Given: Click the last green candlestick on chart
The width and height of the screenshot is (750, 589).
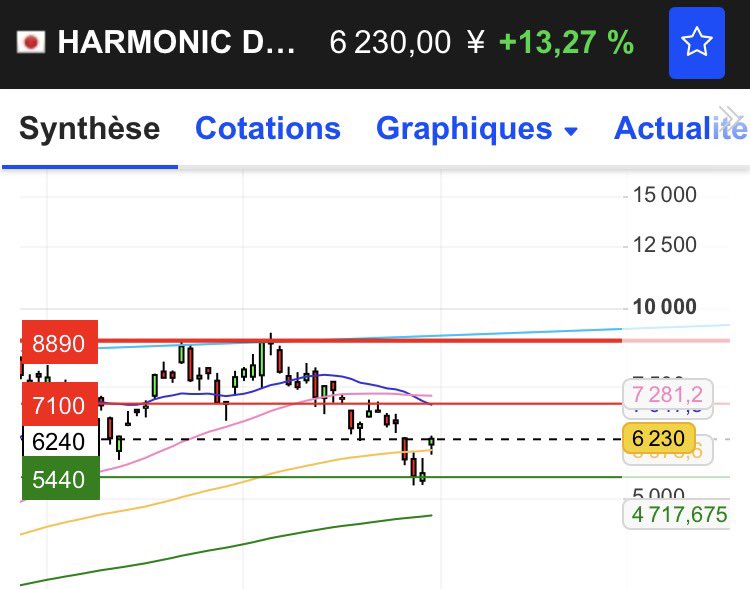Looking at the screenshot, I should 431,444.
